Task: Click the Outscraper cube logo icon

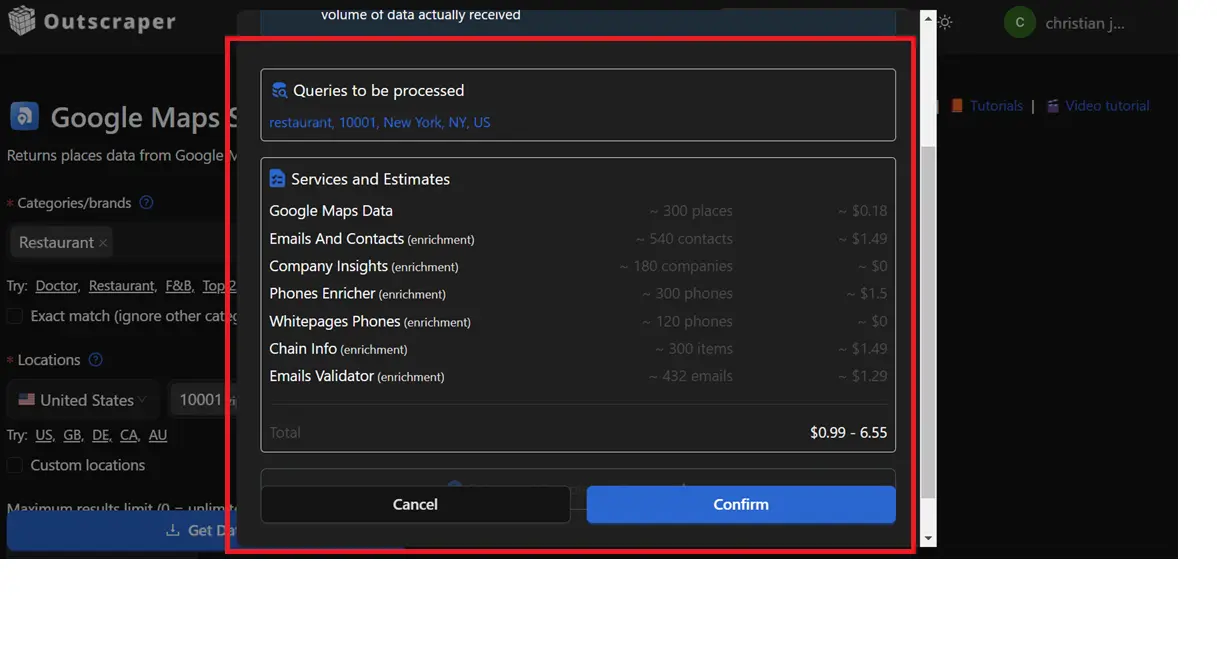Action: pos(21,21)
